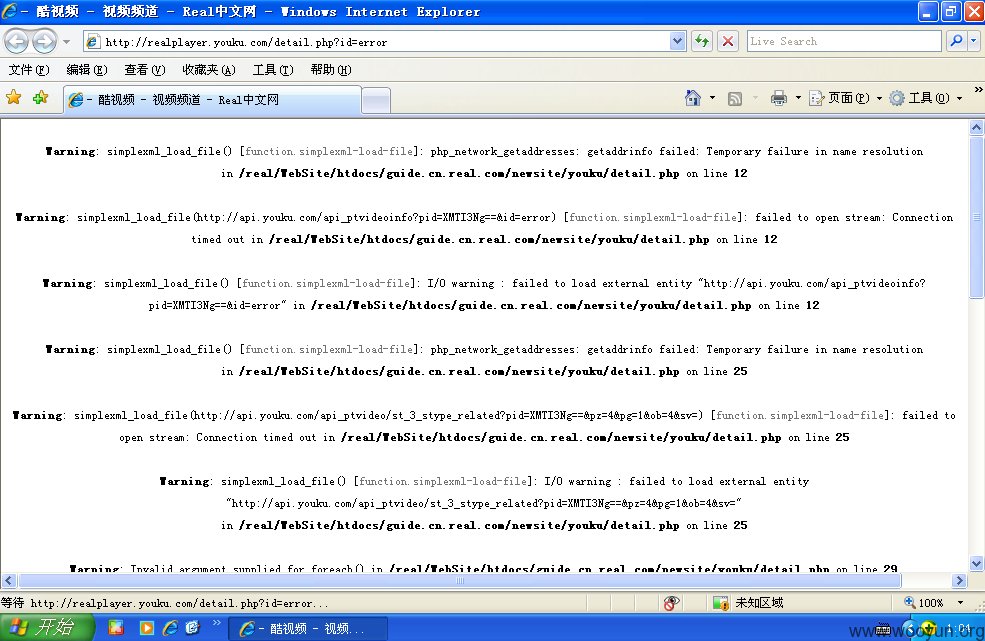Expand the Print dropdown arrow
The image size is (985, 641).
(x=798, y=98)
